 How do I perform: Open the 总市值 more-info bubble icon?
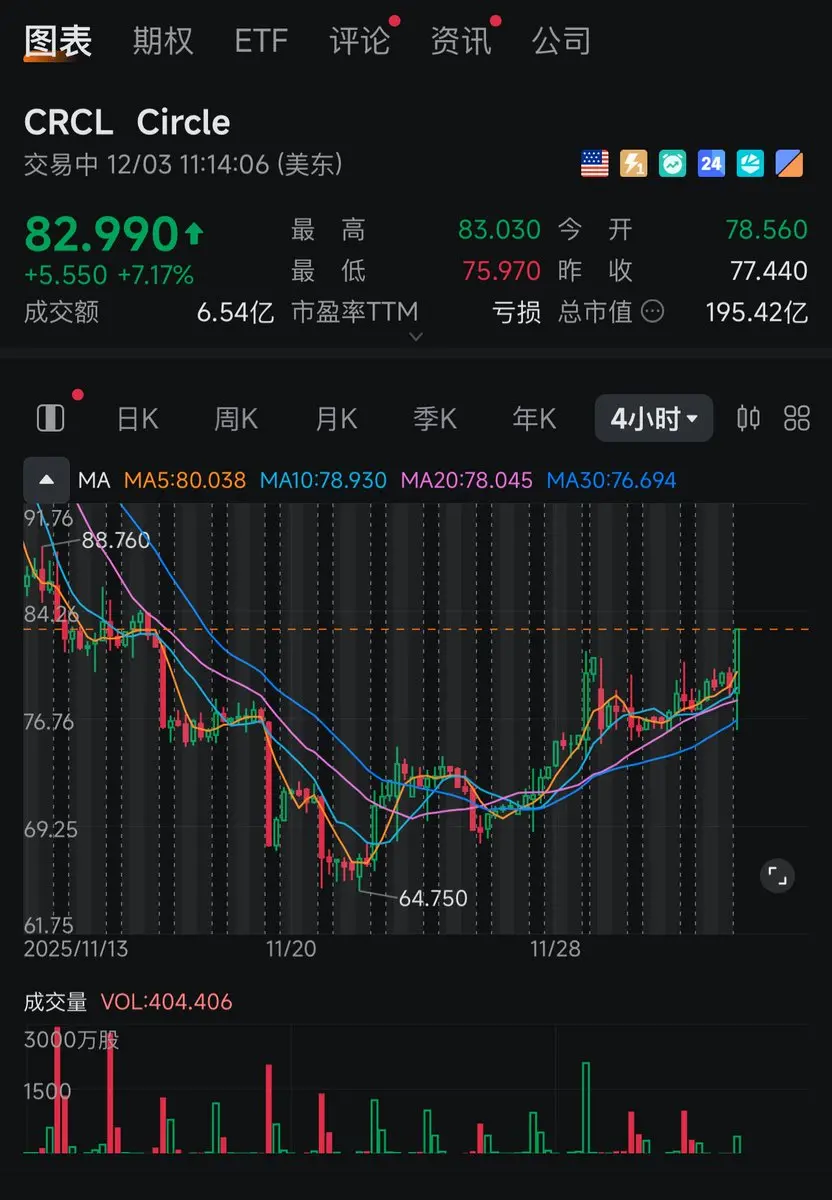[652, 312]
